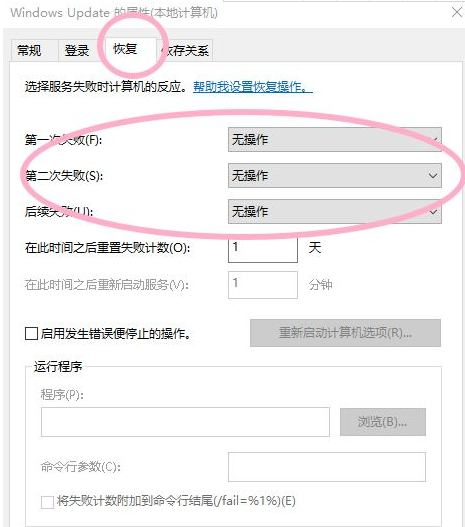Click the second failure dropdown chevron arrow
This screenshot has height=527, width=465.
433,175
